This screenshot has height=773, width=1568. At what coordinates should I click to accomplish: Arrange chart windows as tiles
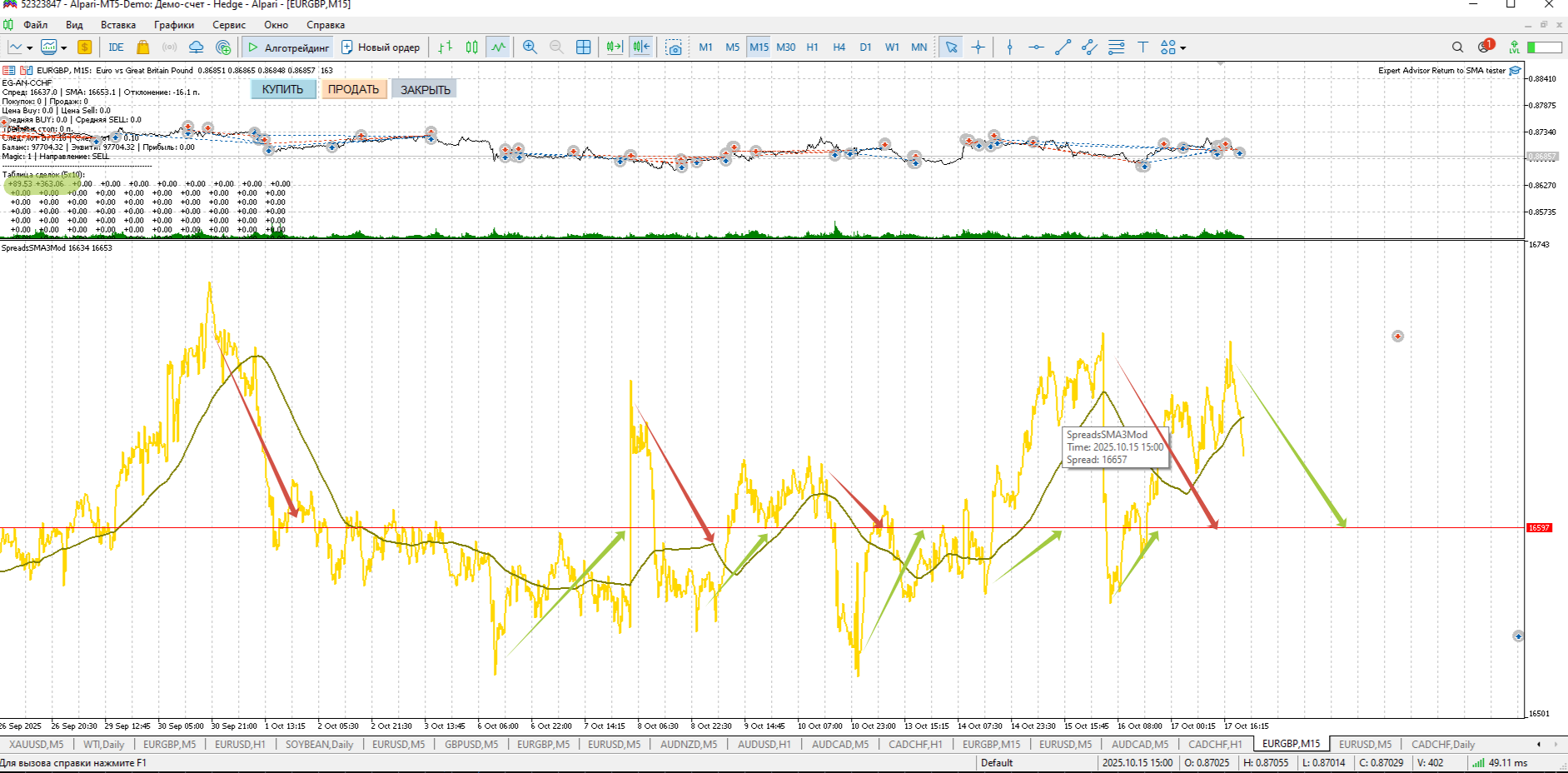click(584, 47)
